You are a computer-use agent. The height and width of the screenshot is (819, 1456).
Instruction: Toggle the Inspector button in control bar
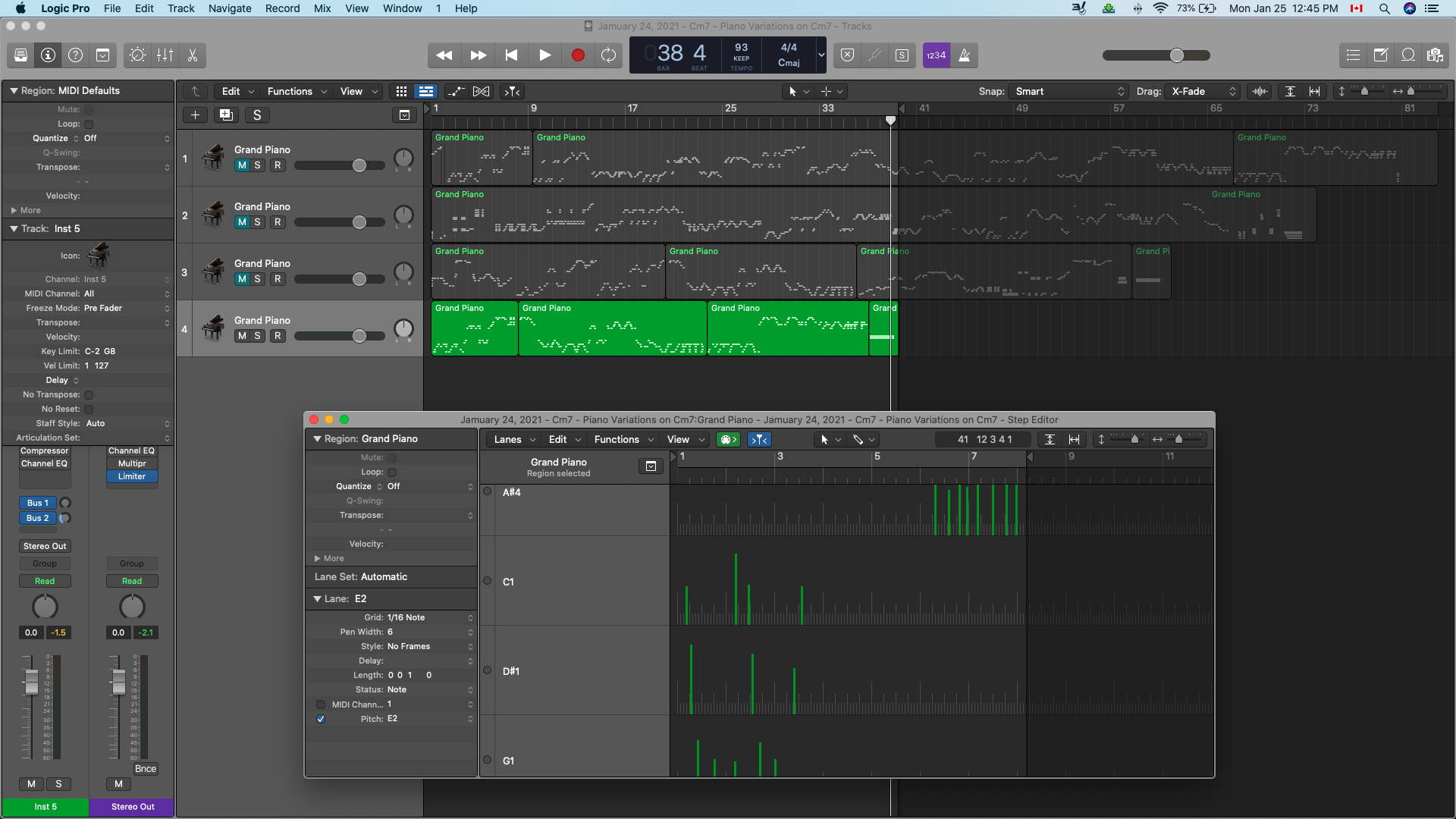(x=48, y=55)
